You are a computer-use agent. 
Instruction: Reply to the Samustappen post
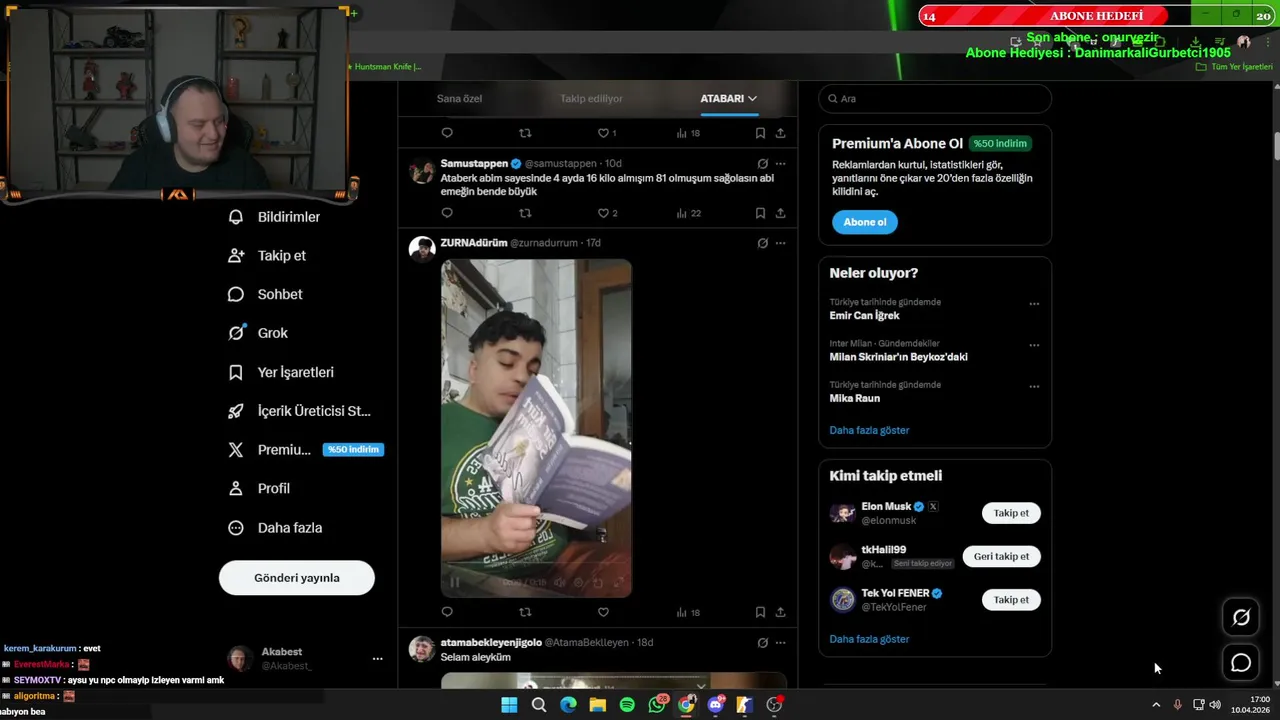(447, 213)
